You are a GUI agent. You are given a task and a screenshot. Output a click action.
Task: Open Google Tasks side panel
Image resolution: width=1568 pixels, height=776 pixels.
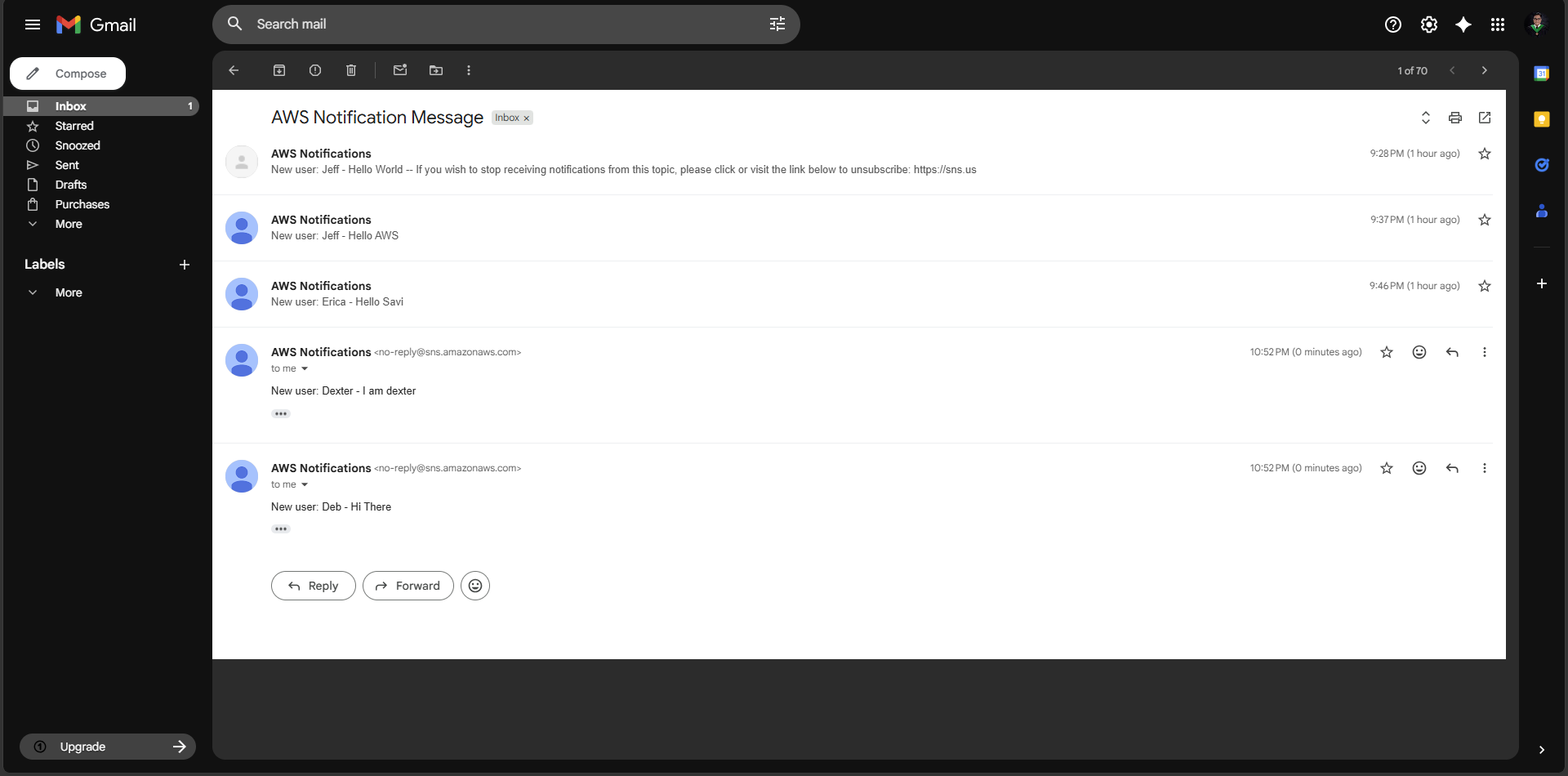1542,165
